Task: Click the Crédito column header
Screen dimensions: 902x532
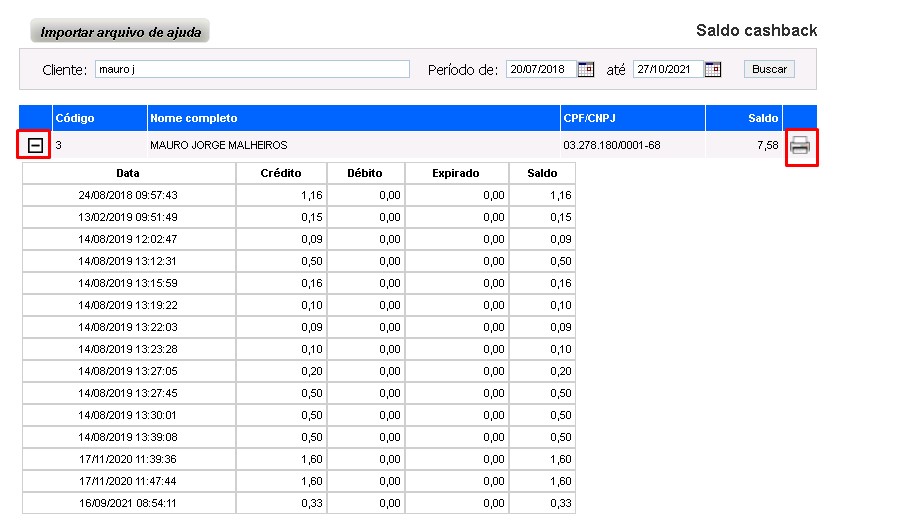Action: (281, 173)
